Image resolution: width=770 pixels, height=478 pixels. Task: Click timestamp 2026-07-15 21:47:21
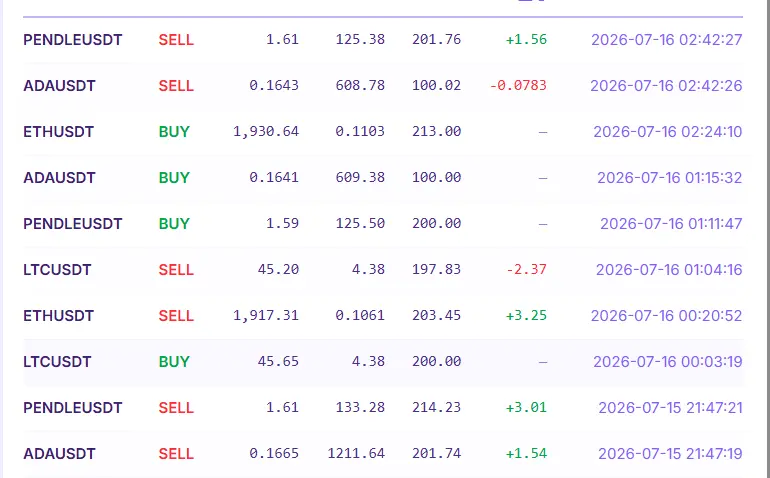click(670, 408)
